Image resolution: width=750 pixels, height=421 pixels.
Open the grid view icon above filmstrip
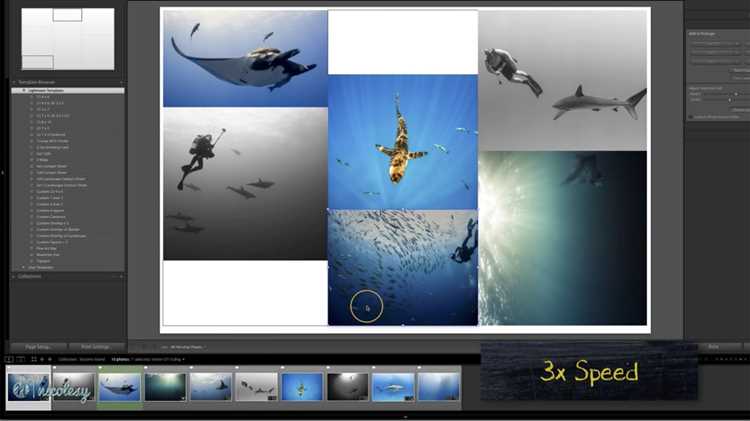click(x=34, y=359)
